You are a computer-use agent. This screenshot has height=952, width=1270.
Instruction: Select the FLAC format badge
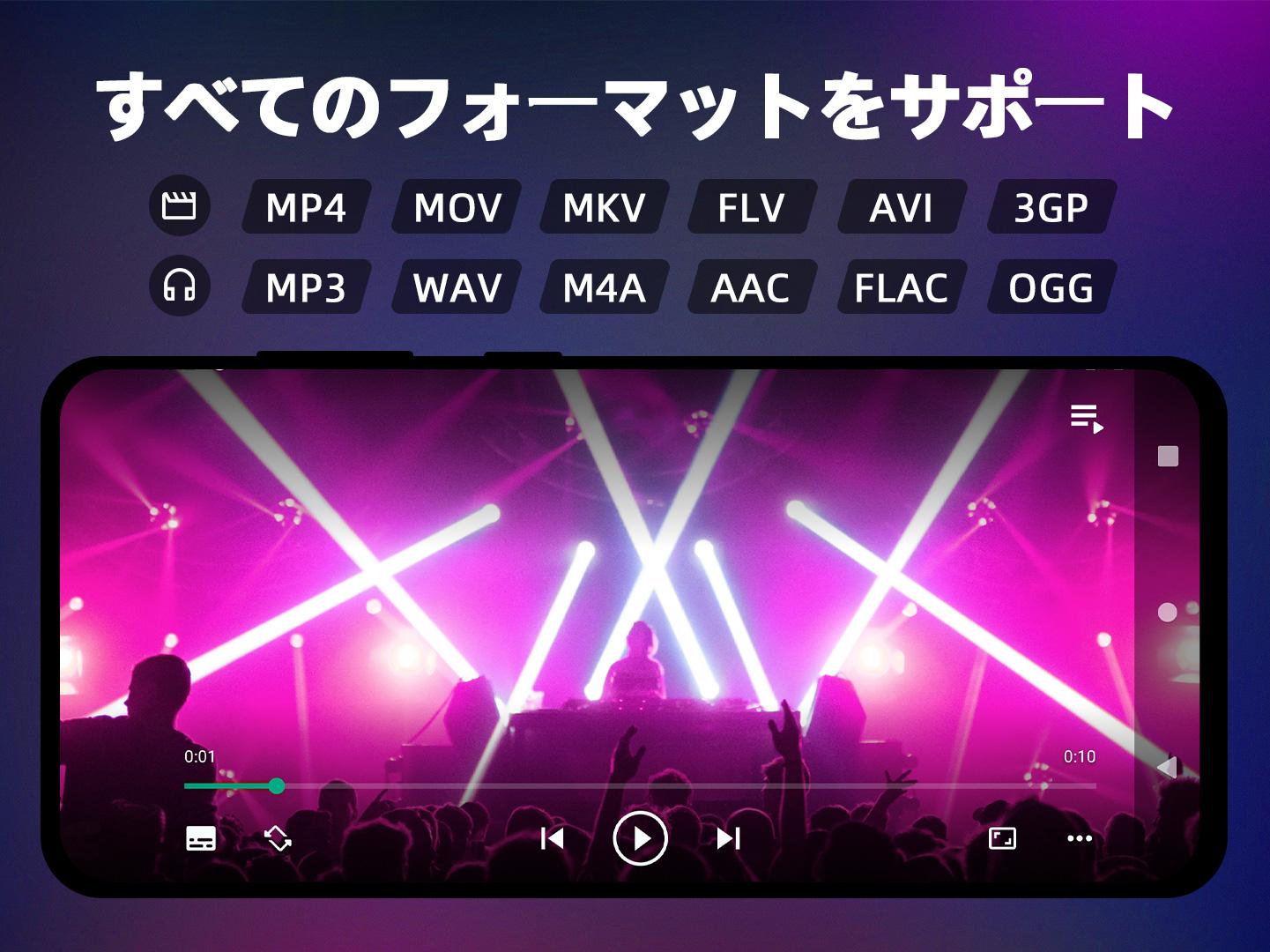pos(902,286)
